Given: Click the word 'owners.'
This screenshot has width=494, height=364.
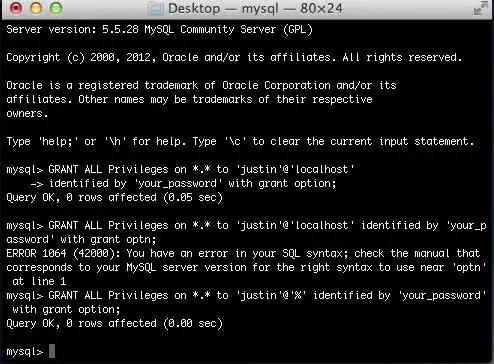Looking at the screenshot, I should 27,114.
